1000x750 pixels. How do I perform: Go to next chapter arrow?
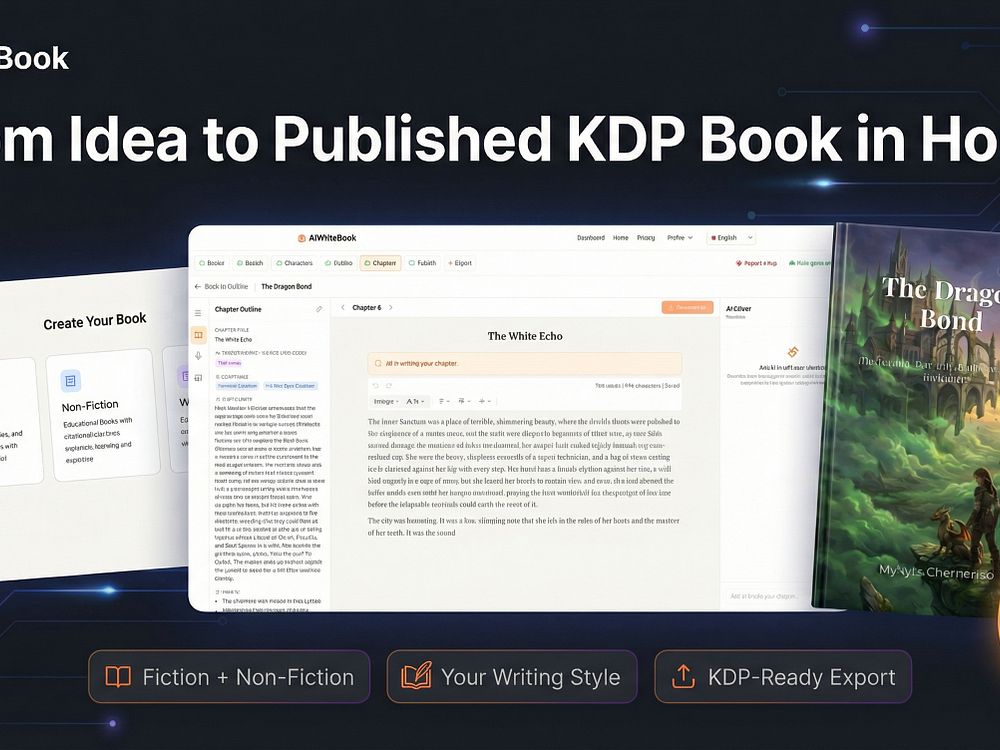pos(391,307)
